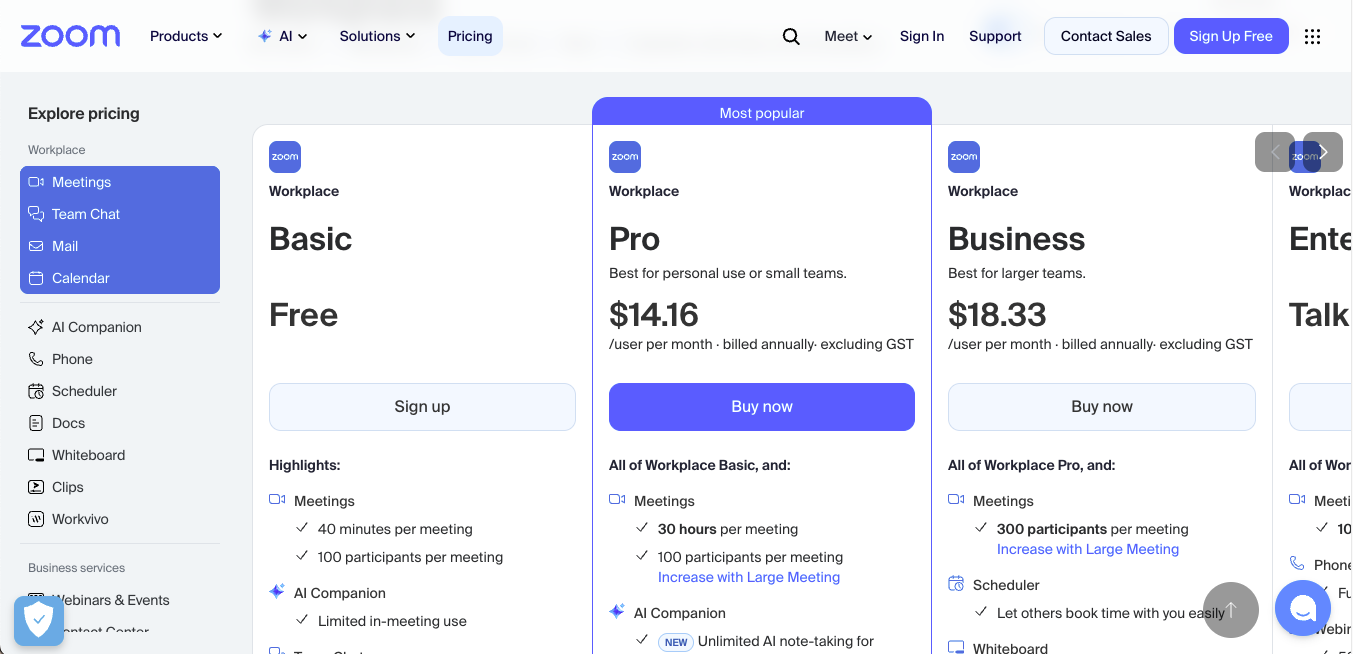
Task: Open the Support link
Action: click(x=995, y=36)
